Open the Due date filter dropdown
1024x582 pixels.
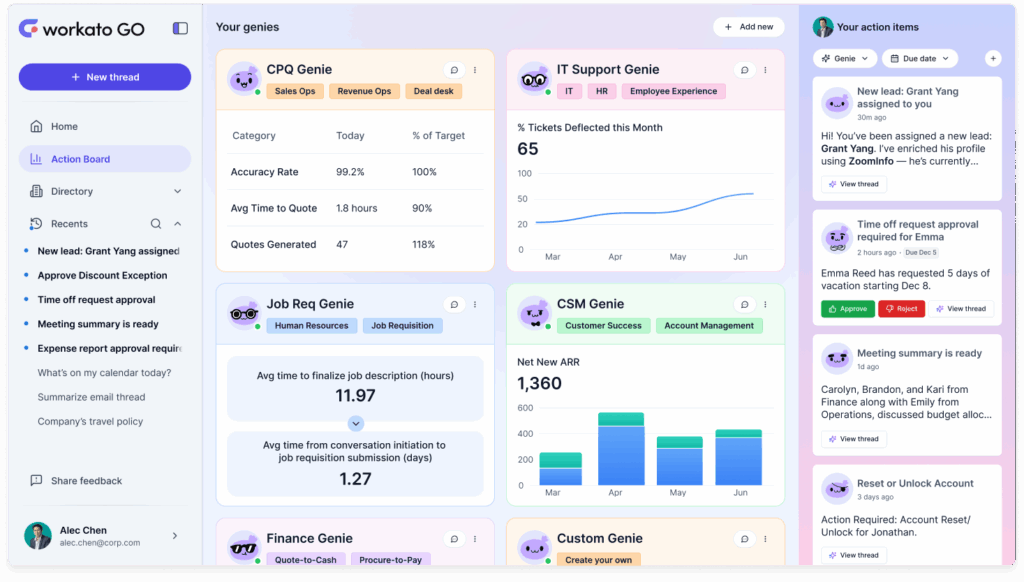[919, 59]
